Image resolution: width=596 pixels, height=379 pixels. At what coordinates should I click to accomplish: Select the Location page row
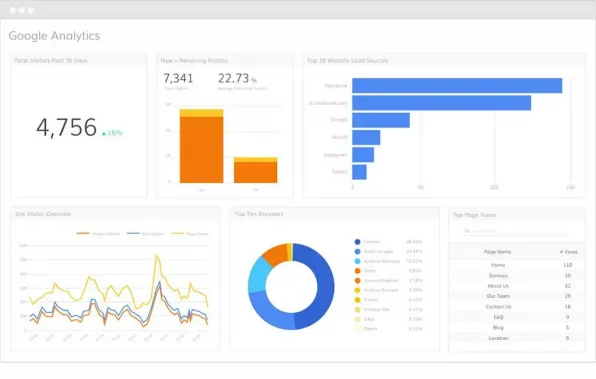pos(517,338)
